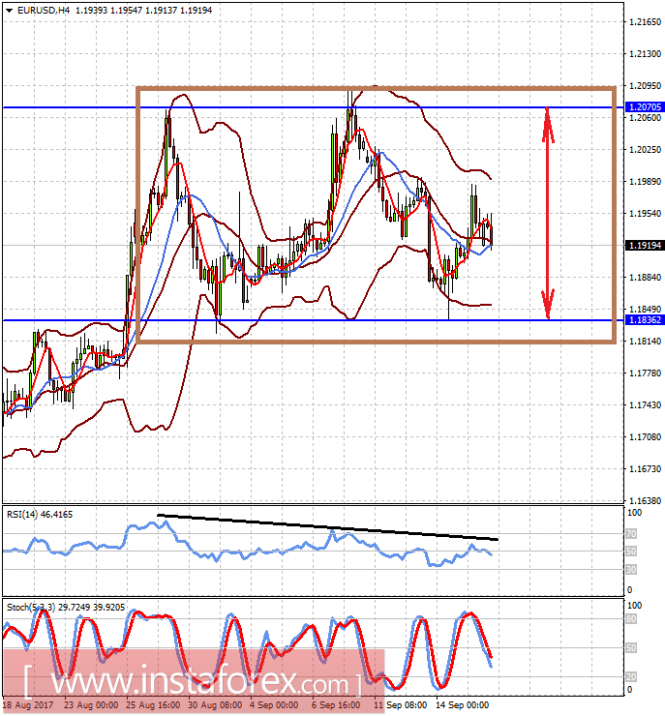This screenshot has height=716, width=665.
Task: Click the RSI 70 level label
Action: [x=631, y=533]
